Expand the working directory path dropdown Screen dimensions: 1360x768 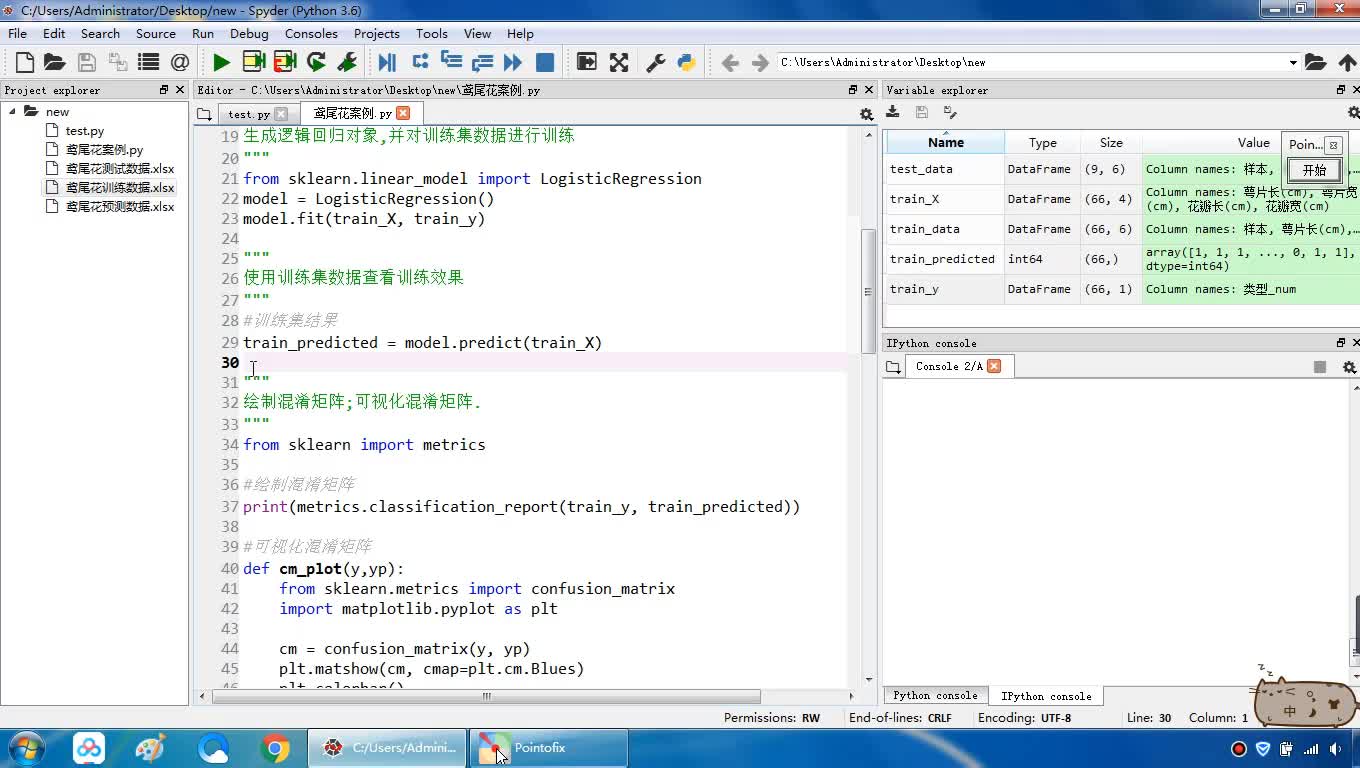tap(1292, 63)
